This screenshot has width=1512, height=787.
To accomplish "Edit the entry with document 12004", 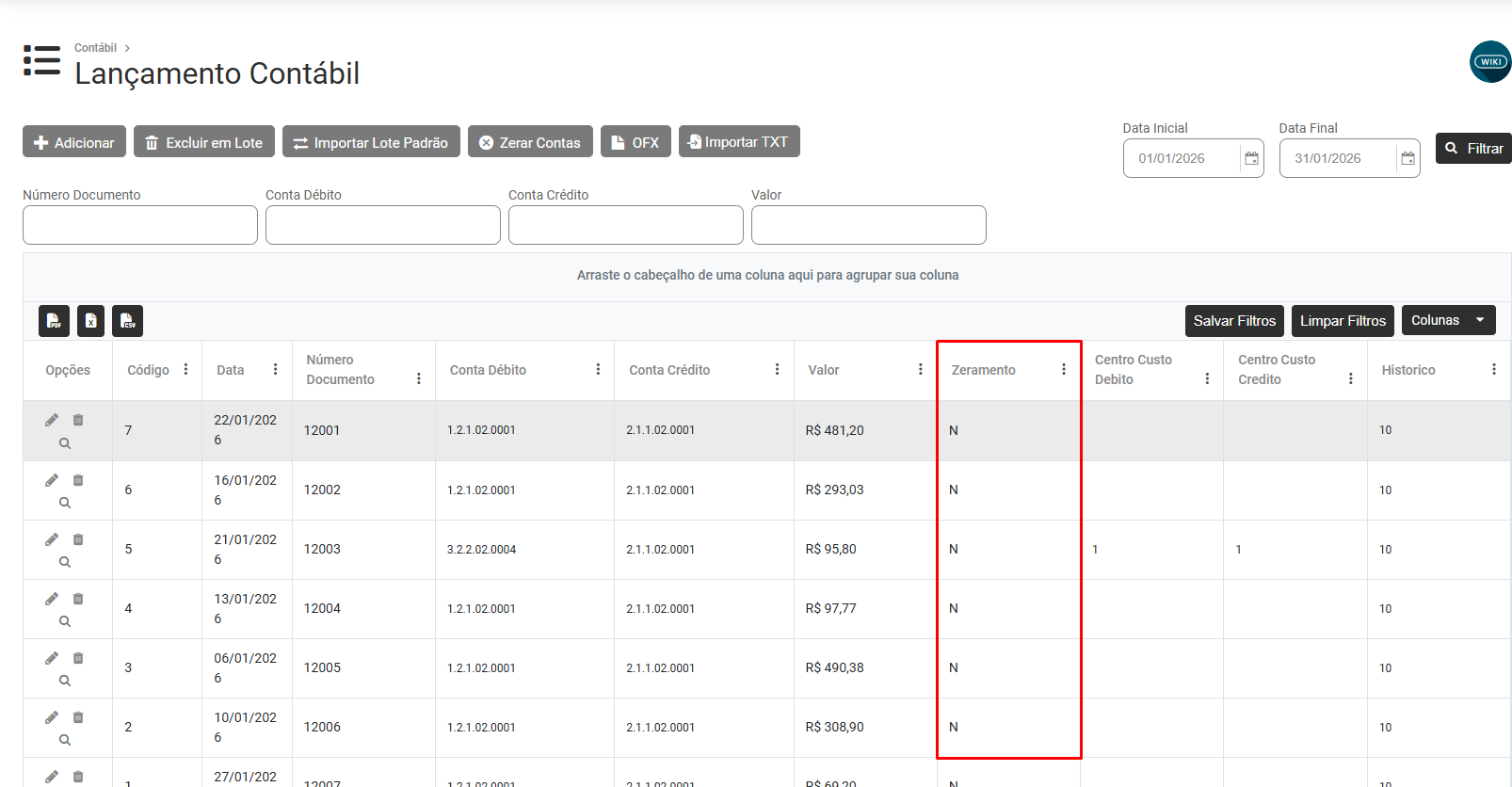I will pyautogui.click(x=52, y=599).
